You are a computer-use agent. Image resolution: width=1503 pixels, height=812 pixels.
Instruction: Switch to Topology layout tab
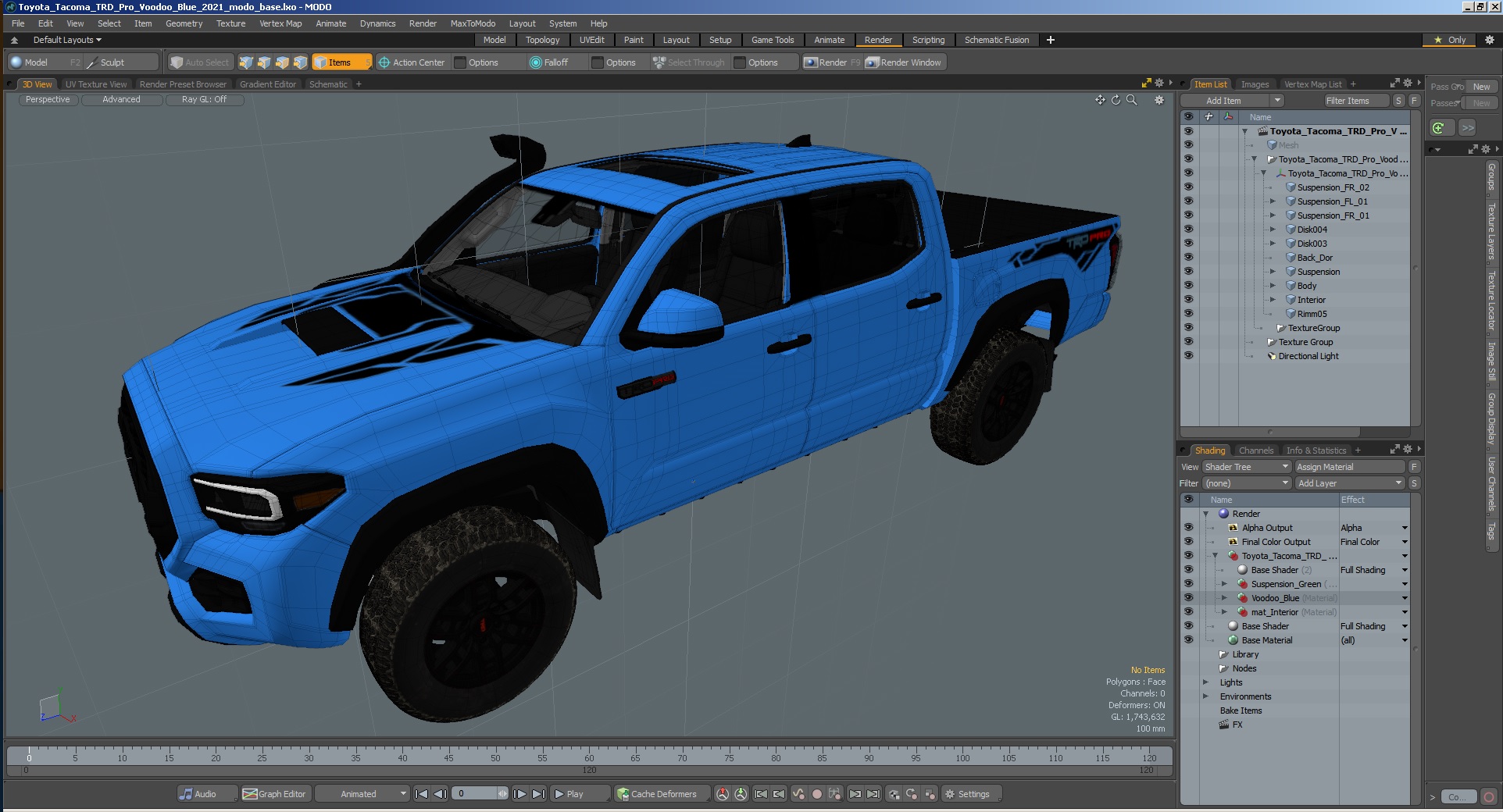point(542,40)
